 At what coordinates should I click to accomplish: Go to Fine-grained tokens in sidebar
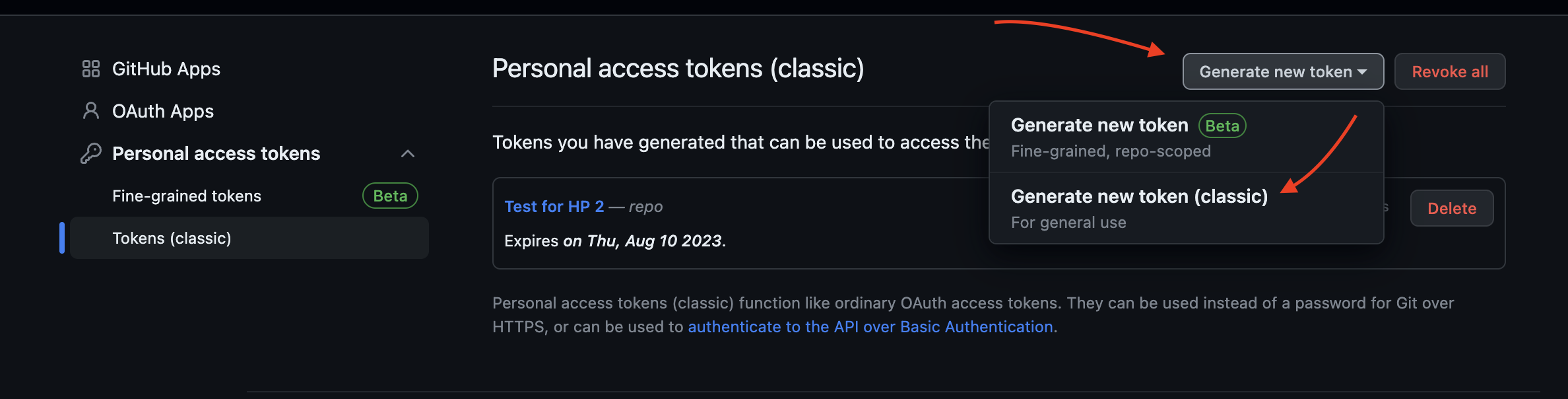(187, 196)
